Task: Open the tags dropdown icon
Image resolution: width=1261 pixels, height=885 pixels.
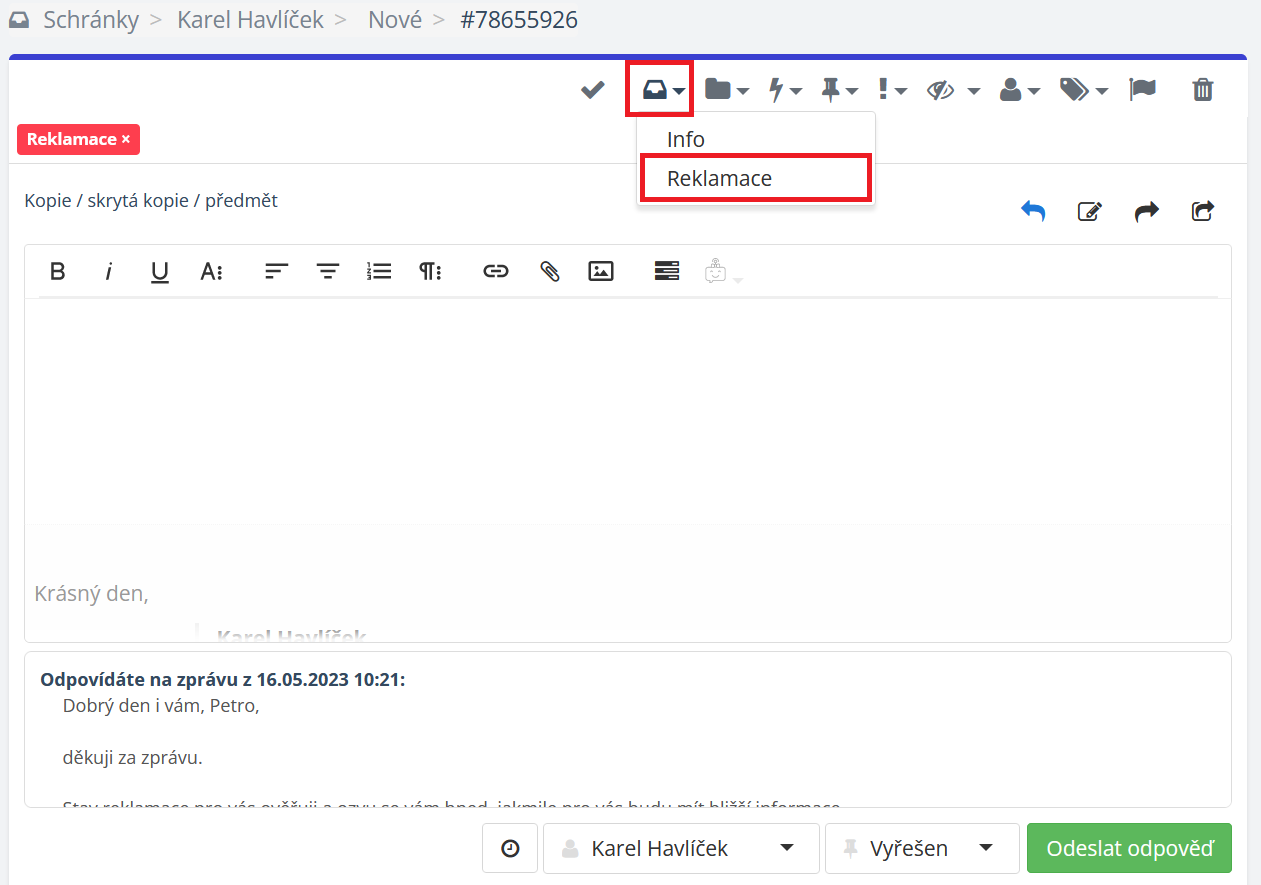Action: pos(1083,90)
